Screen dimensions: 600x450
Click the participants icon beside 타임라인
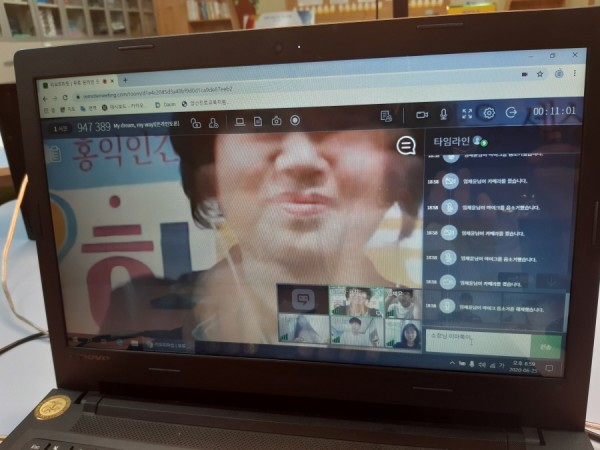pyautogui.click(x=480, y=141)
